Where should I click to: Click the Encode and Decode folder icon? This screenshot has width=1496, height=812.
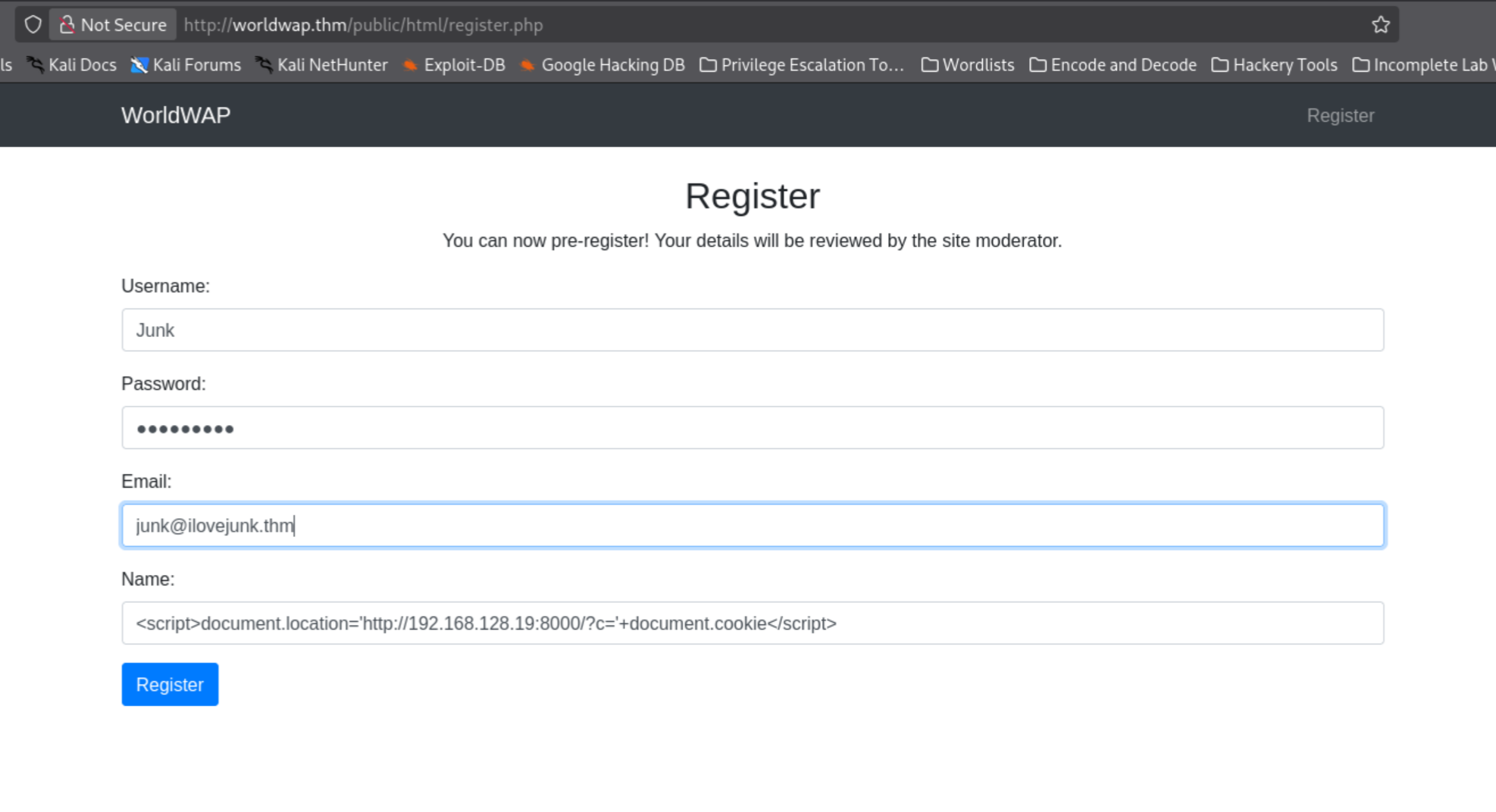click(1037, 65)
